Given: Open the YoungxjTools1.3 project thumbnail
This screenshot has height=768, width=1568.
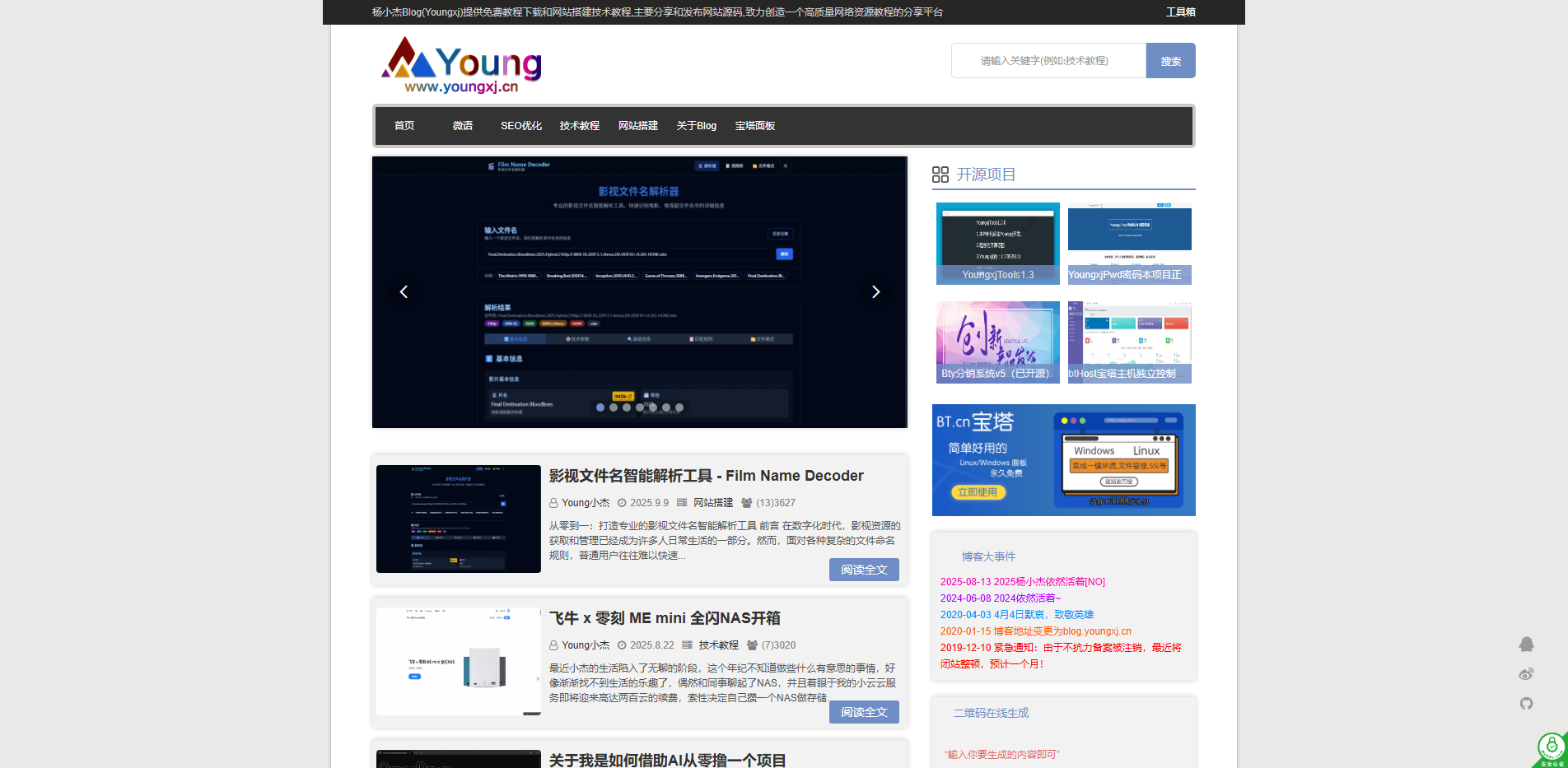Looking at the screenshot, I should point(997,243).
